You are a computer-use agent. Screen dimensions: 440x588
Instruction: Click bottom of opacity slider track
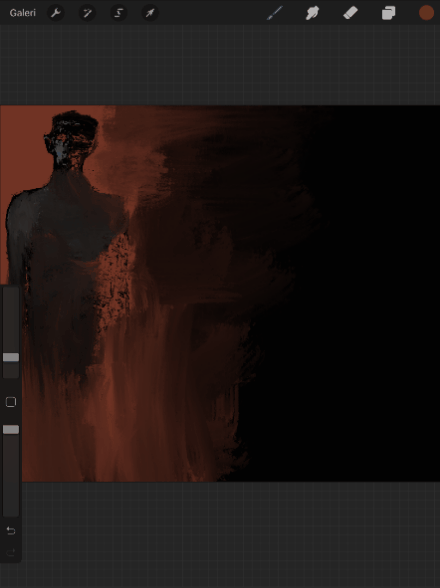click(x=11, y=511)
